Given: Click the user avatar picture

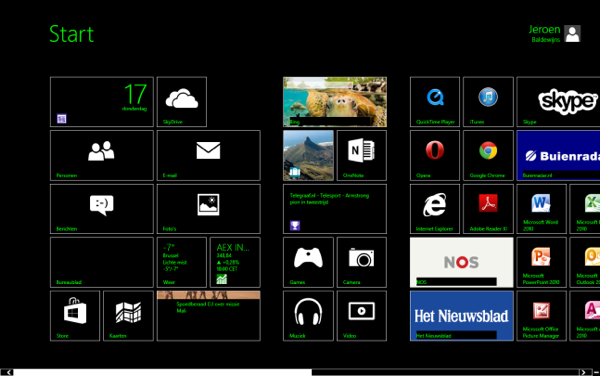Looking at the screenshot, I should point(572,34).
